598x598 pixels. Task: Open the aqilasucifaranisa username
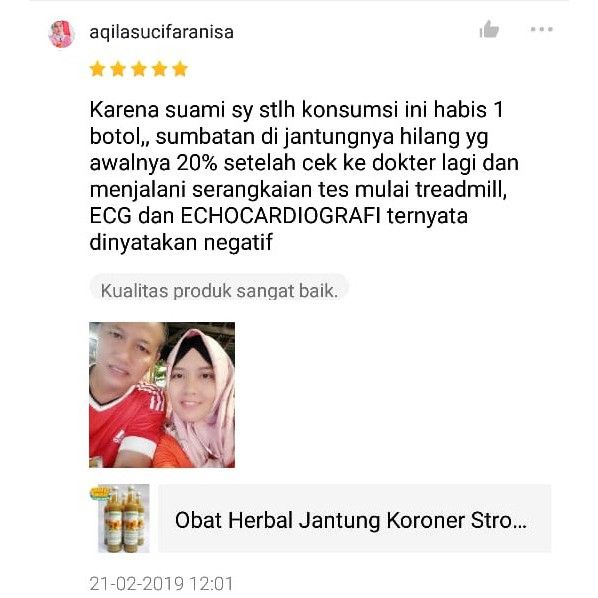click(x=161, y=32)
